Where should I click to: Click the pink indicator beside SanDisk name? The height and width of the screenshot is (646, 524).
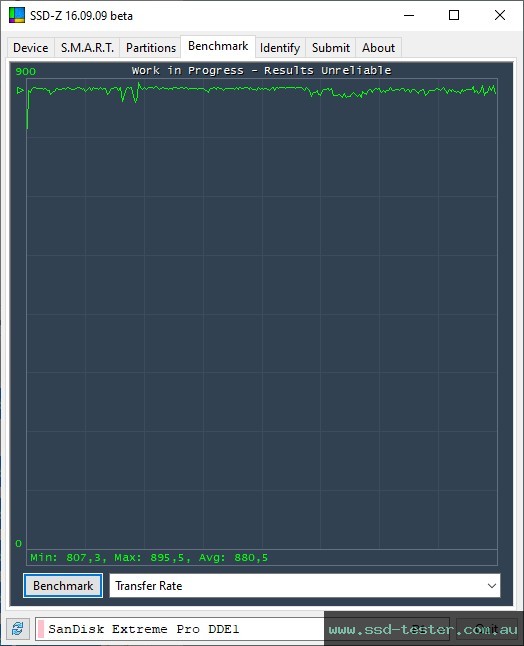(41, 629)
